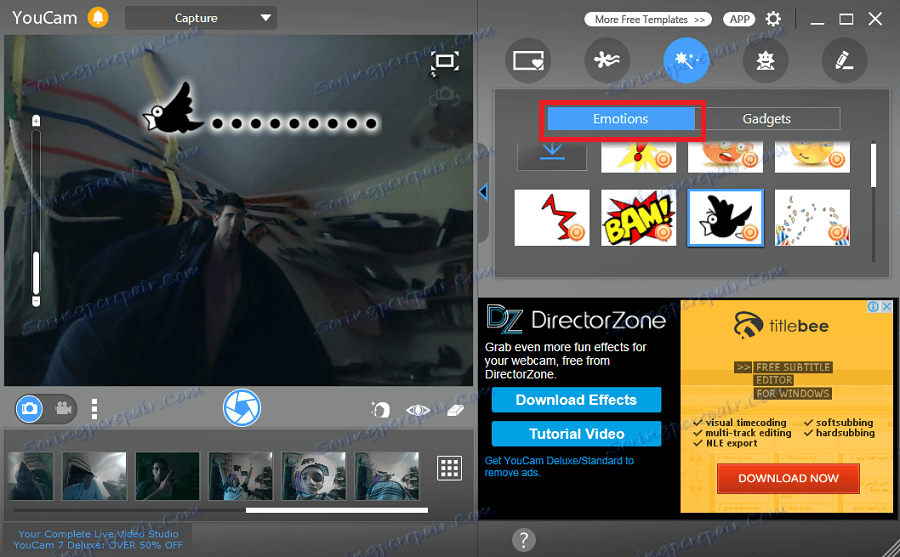900x557 pixels.
Task: Open third thumbnail with raised hand
Action: (x=168, y=475)
